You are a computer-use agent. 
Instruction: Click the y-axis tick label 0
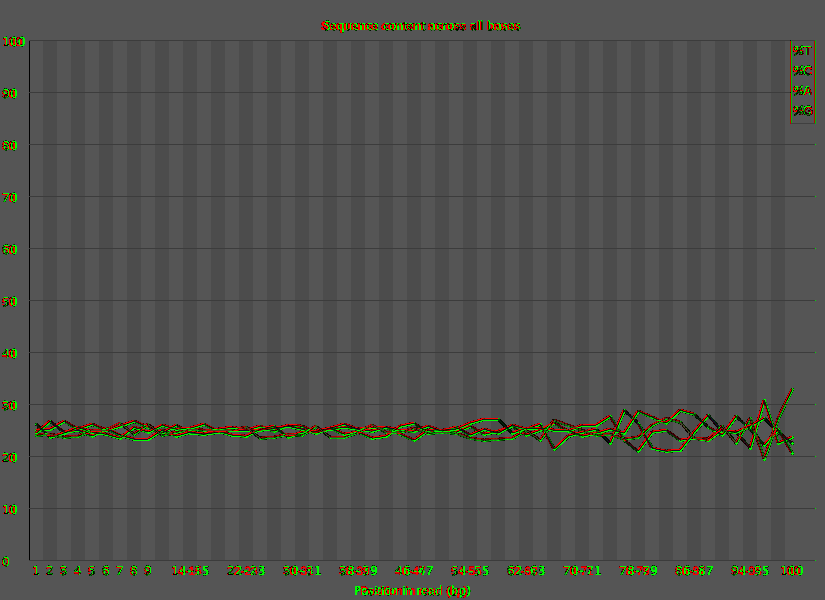click(6, 562)
